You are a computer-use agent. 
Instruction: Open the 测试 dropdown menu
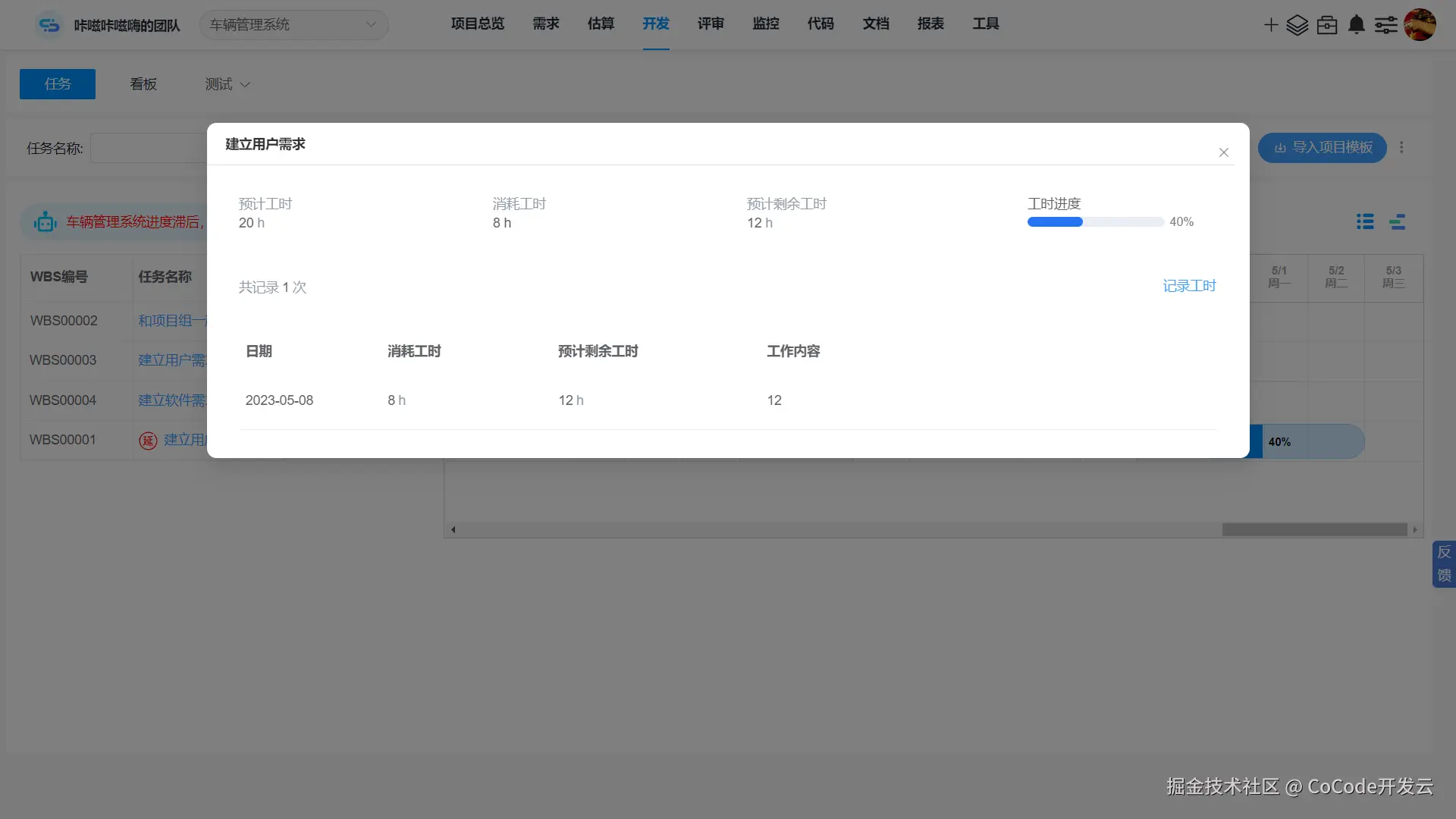[226, 84]
